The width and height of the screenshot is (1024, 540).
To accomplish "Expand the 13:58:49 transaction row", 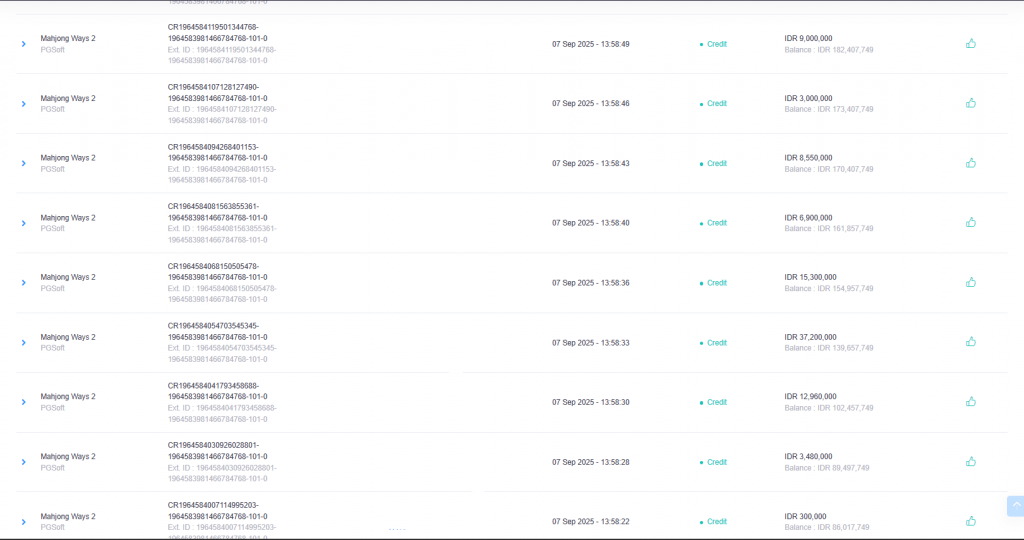I will click(x=24, y=44).
